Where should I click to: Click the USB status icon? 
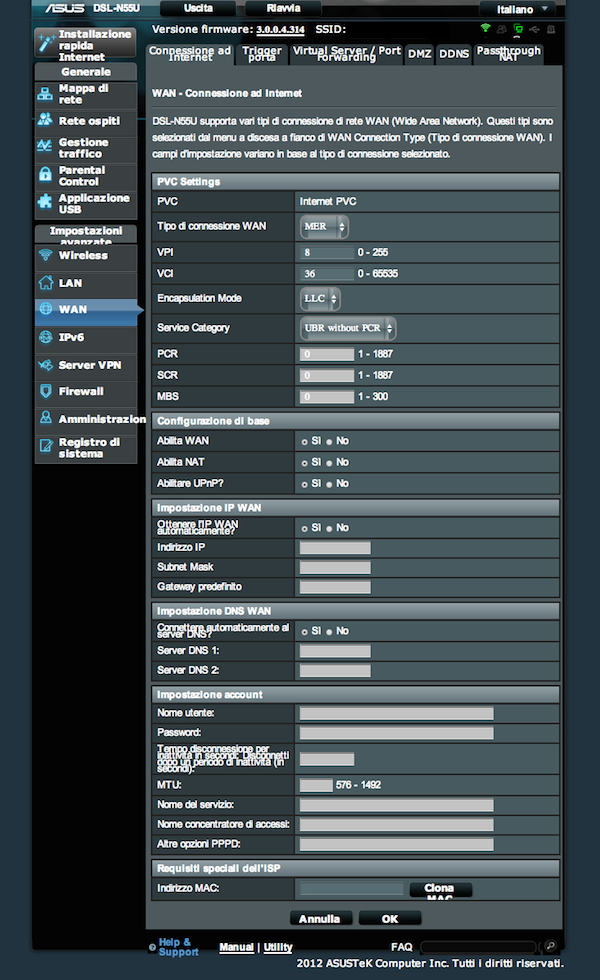click(534, 29)
